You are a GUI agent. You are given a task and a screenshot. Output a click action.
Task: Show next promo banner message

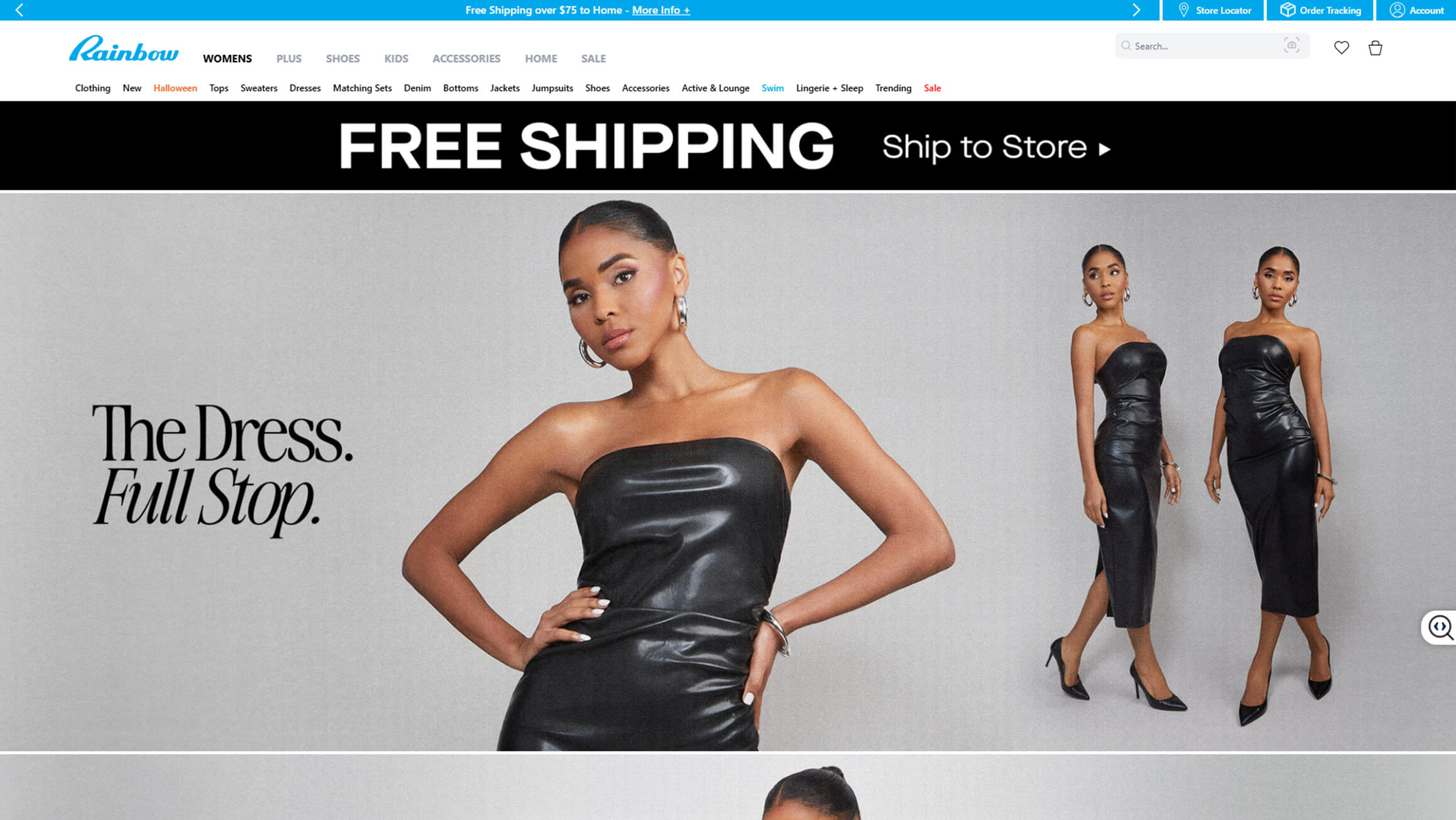1136,10
